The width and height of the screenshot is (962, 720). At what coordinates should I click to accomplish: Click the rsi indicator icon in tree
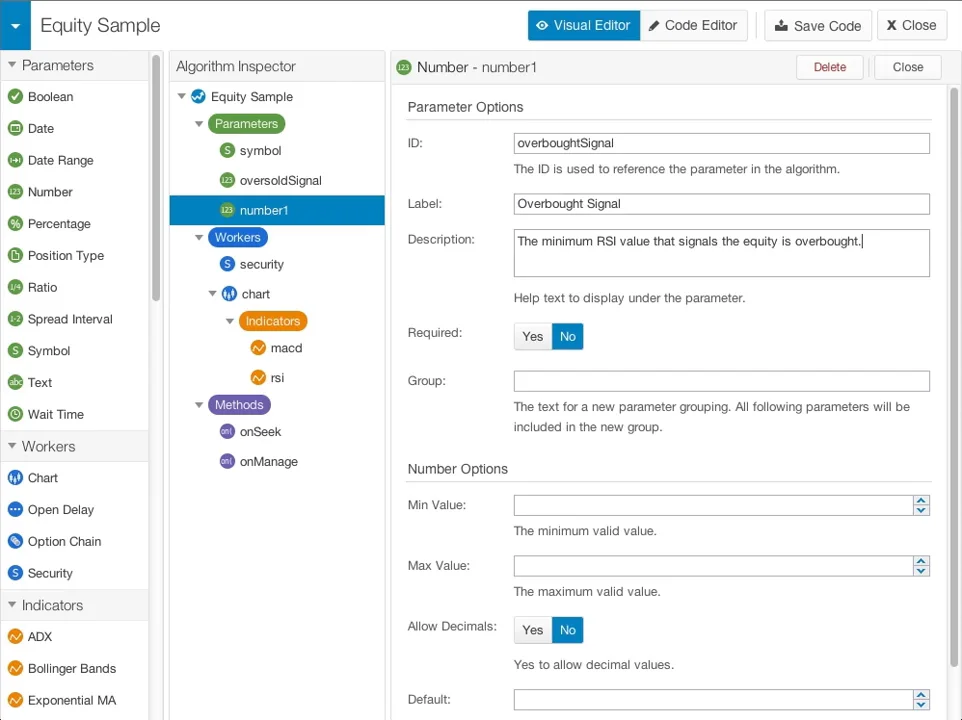click(x=258, y=377)
